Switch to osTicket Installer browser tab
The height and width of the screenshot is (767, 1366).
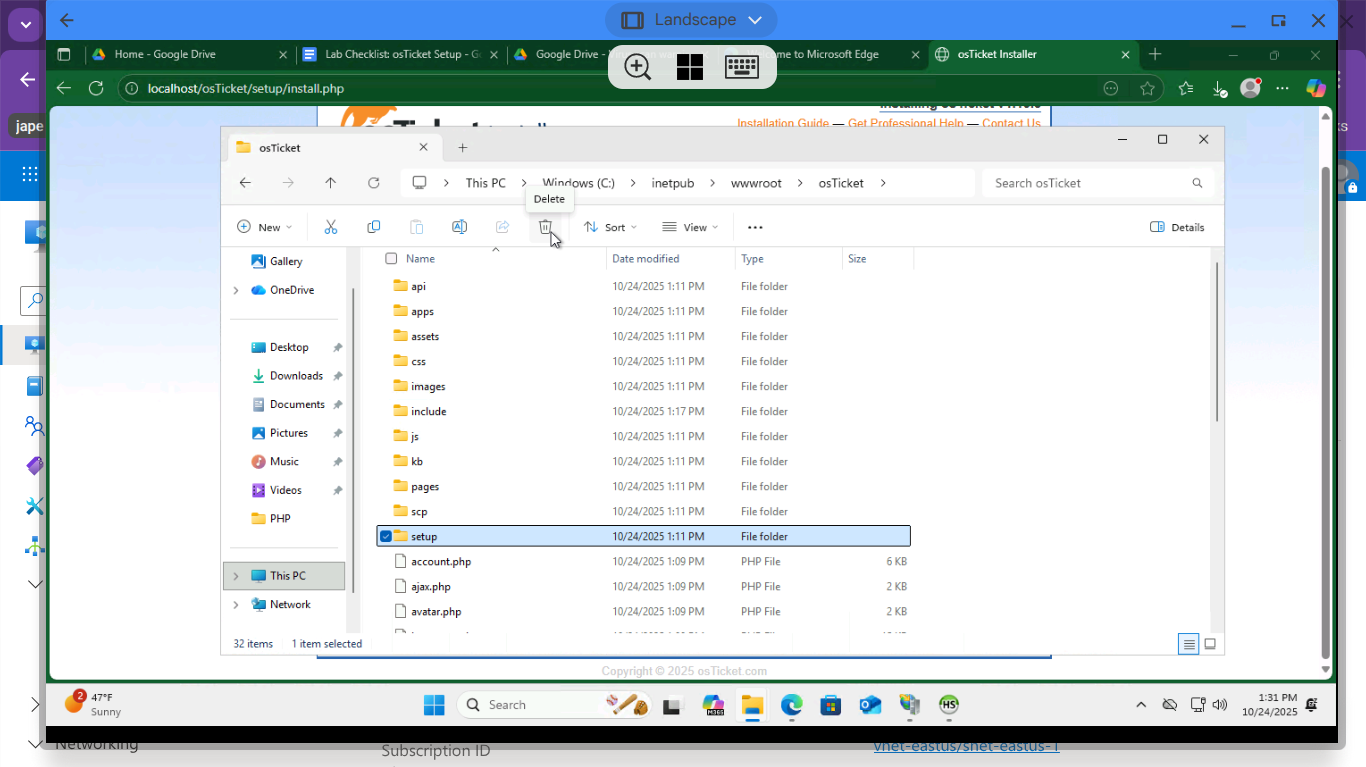click(x=1033, y=55)
